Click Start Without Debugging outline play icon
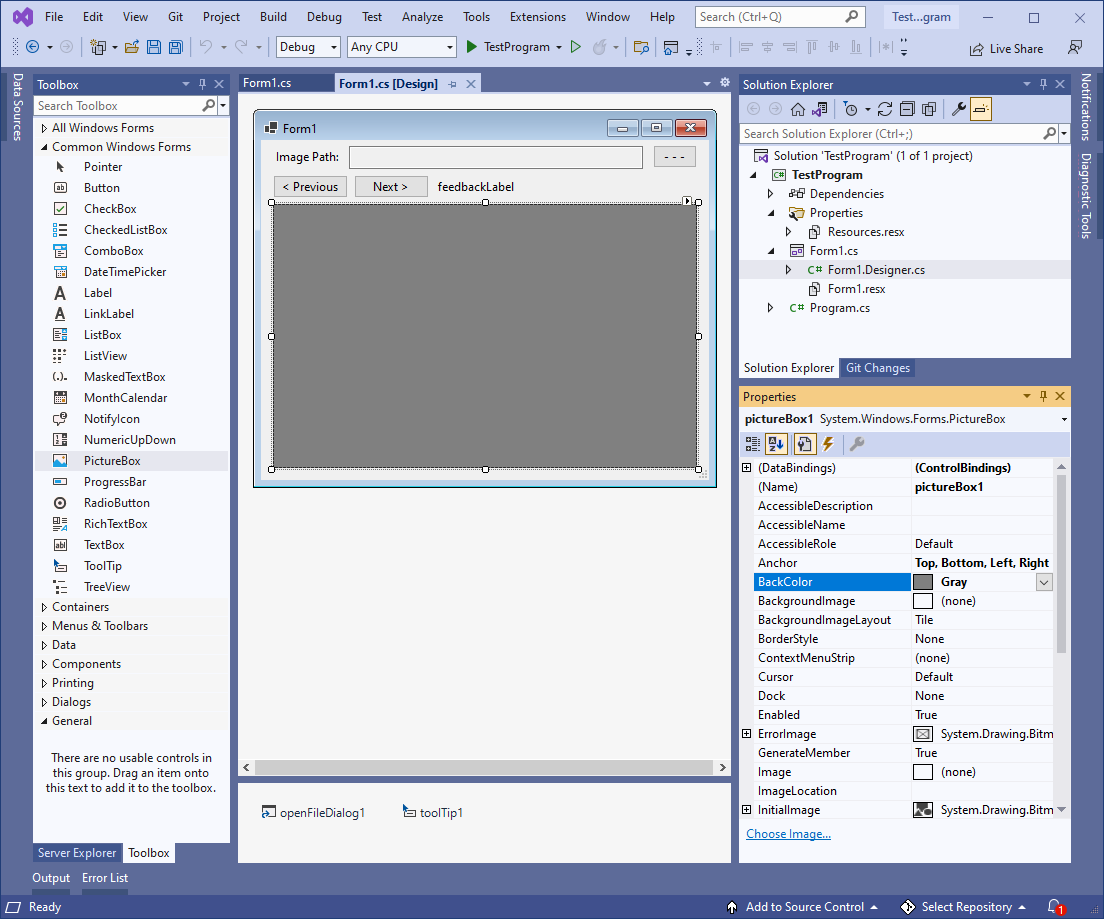Image resolution: width=1104 pixels, height=919 pixels. point(576,46)
